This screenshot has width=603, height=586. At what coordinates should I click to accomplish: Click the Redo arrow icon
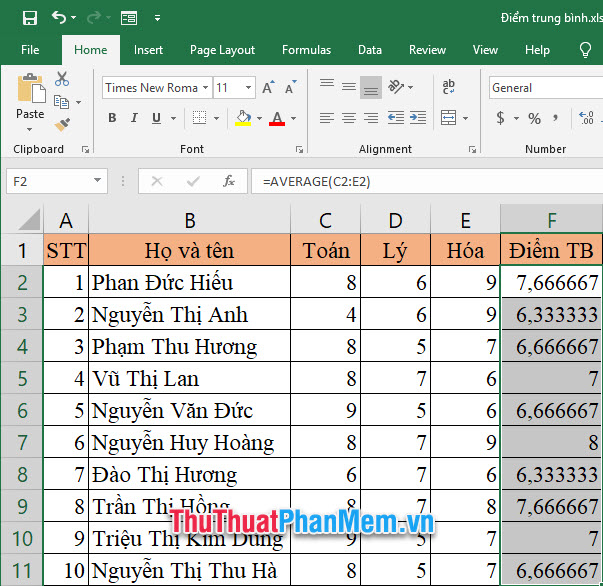(x=94, y=17)
